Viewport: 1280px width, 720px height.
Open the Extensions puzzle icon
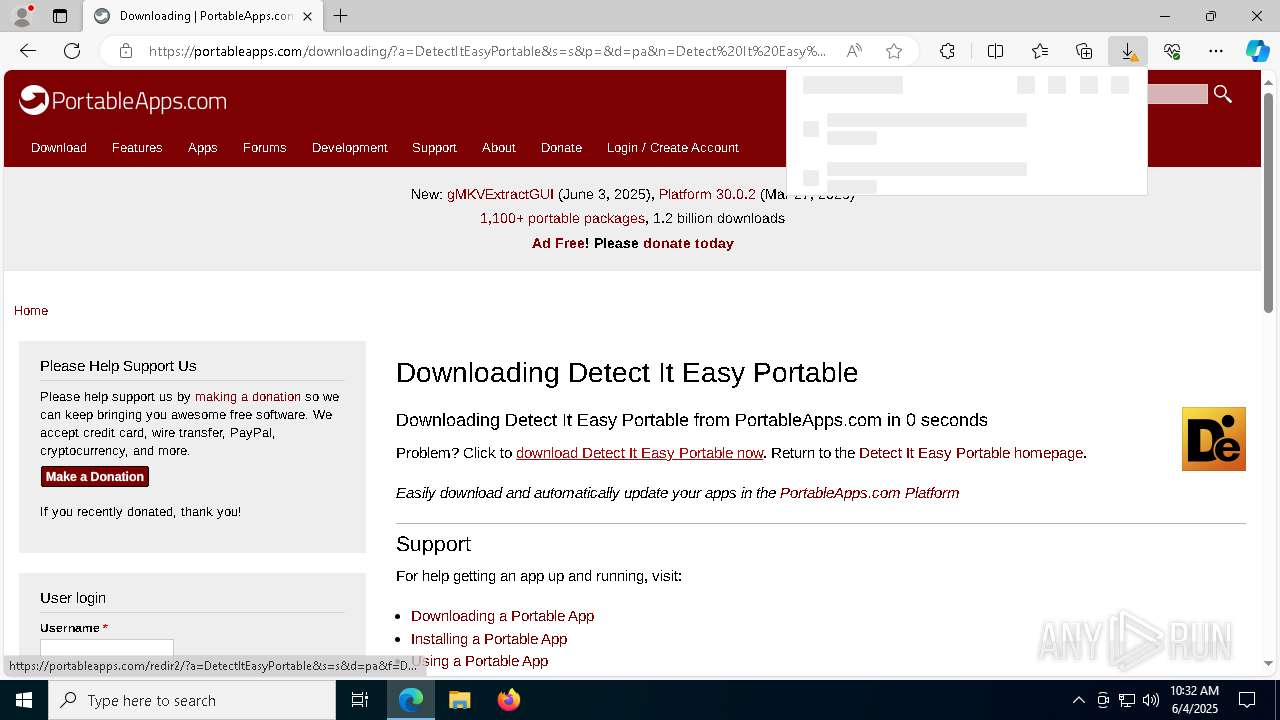tap(947, 51)
